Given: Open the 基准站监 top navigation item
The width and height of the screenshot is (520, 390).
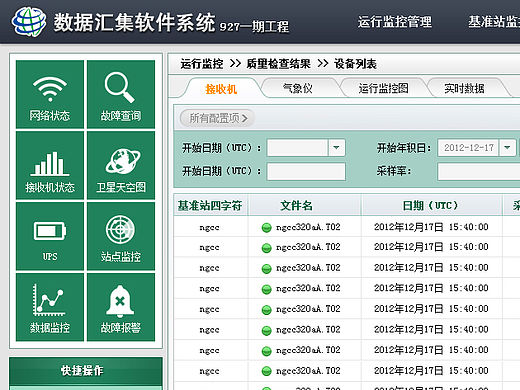Looking at the screenshot, I should tap(494, 22).
